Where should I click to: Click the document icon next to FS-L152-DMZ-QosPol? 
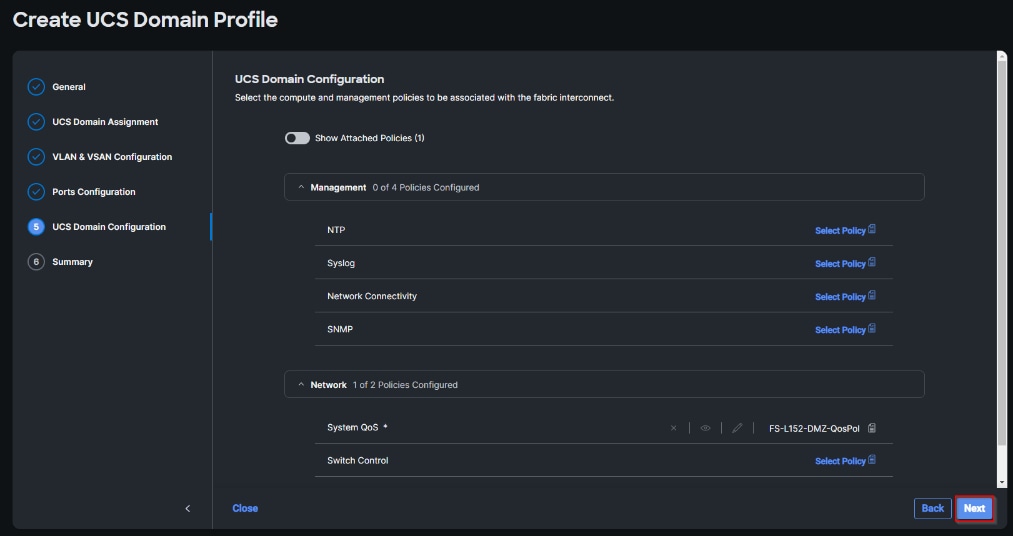[872, 428]
